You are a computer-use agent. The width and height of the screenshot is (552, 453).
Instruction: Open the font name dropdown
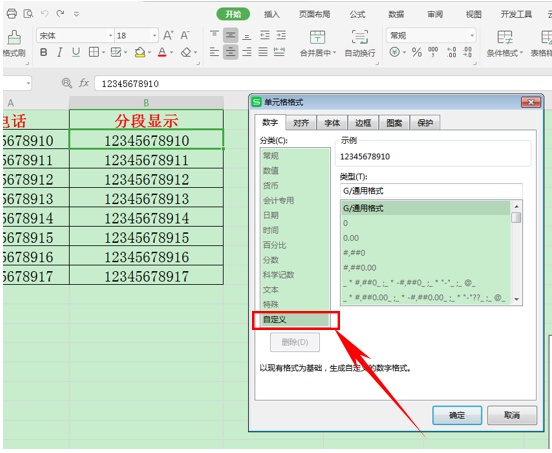click(x=110, y=36)
